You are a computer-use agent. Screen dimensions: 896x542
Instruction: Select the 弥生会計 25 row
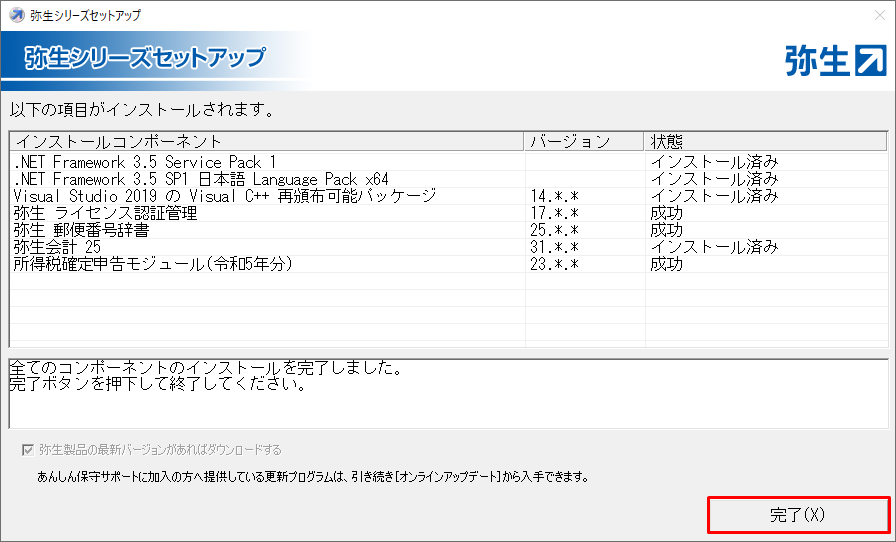(x=449, y=247)
